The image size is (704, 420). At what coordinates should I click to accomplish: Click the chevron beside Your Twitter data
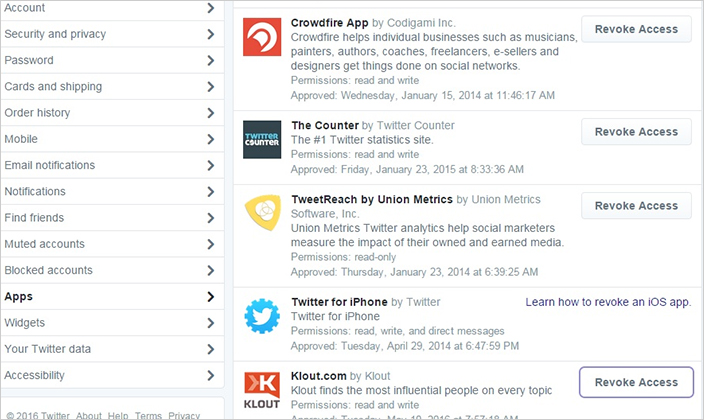210,349
